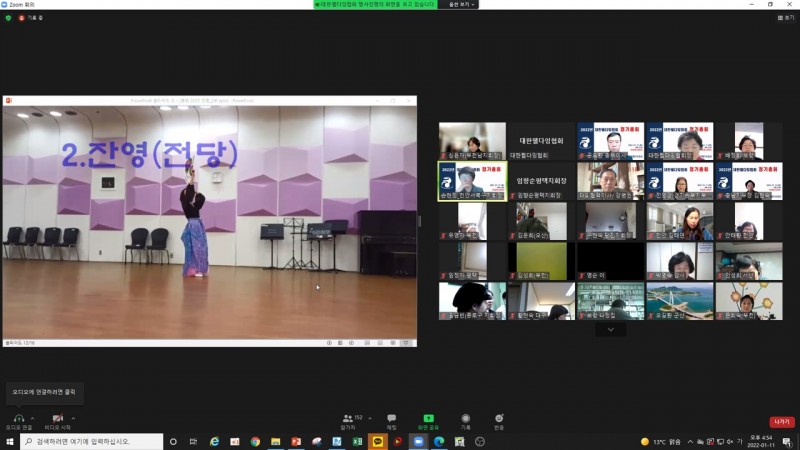
Task: Toggle start video camera button
Action: 58,418
